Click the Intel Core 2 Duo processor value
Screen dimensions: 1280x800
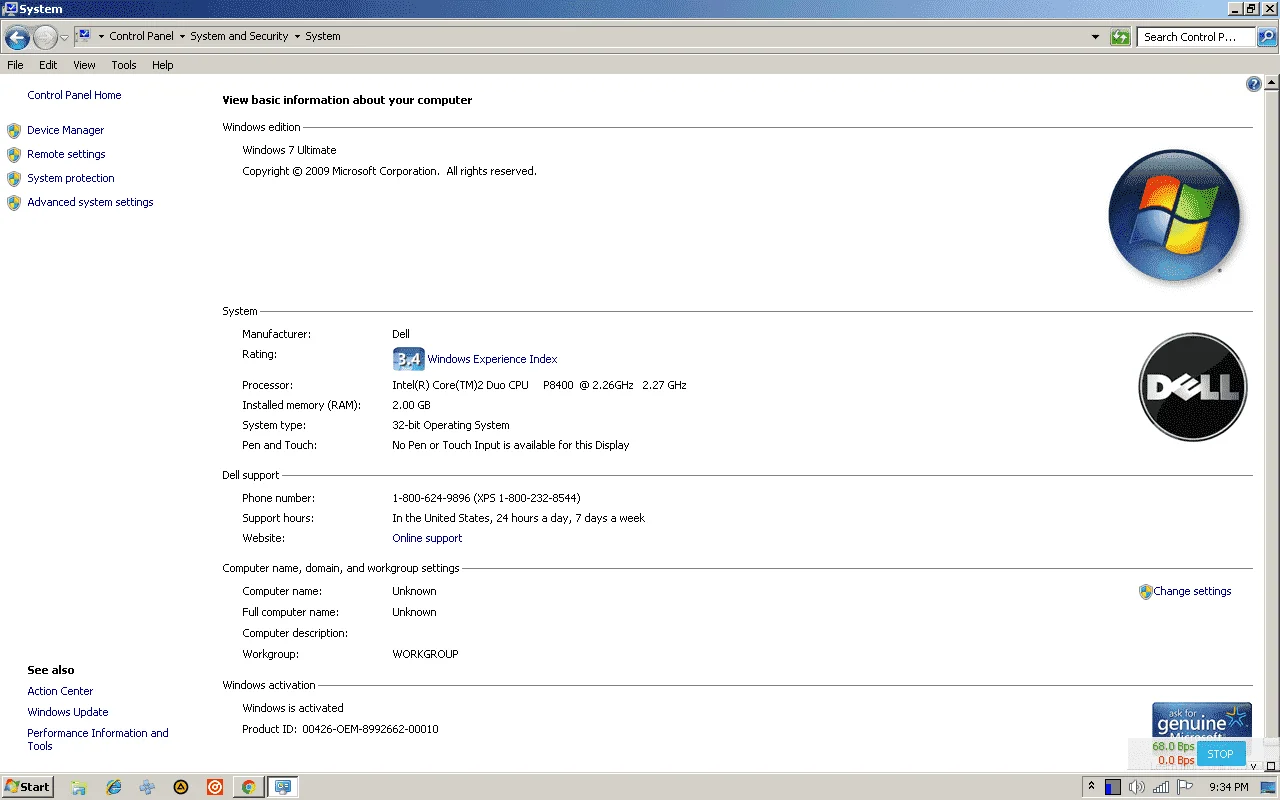[x=539, y=385]
